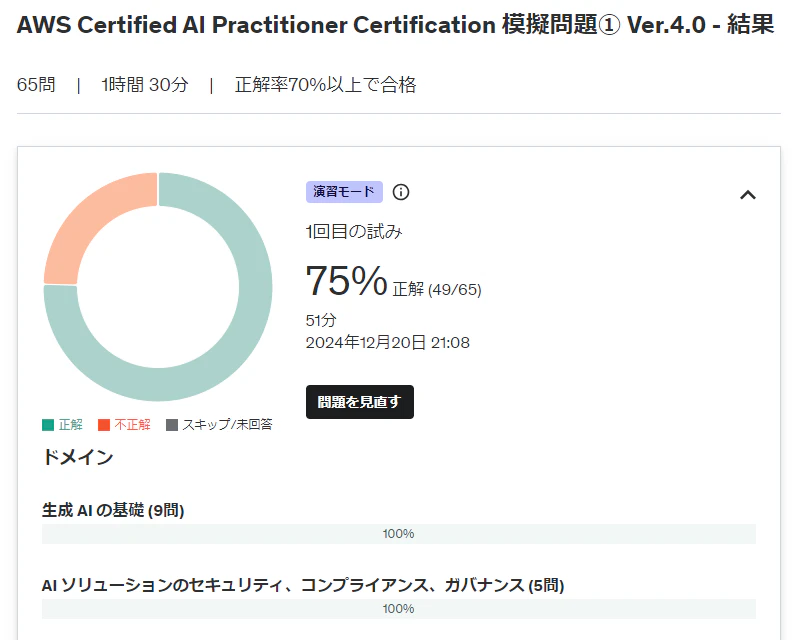The image size is (793, 640).
Task: Click the red 不正解 legend square
Action: pos(104,424)
